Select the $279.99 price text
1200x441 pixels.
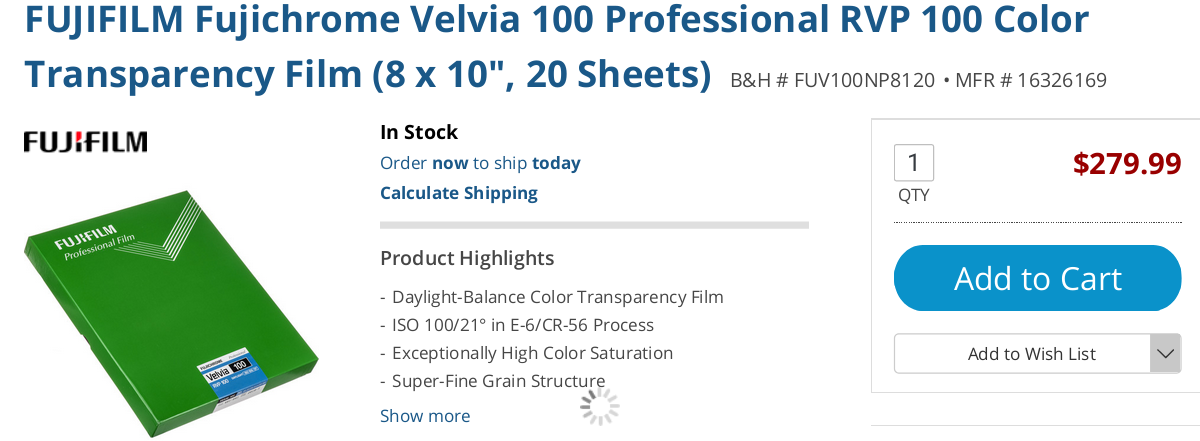click(1127, 163)
